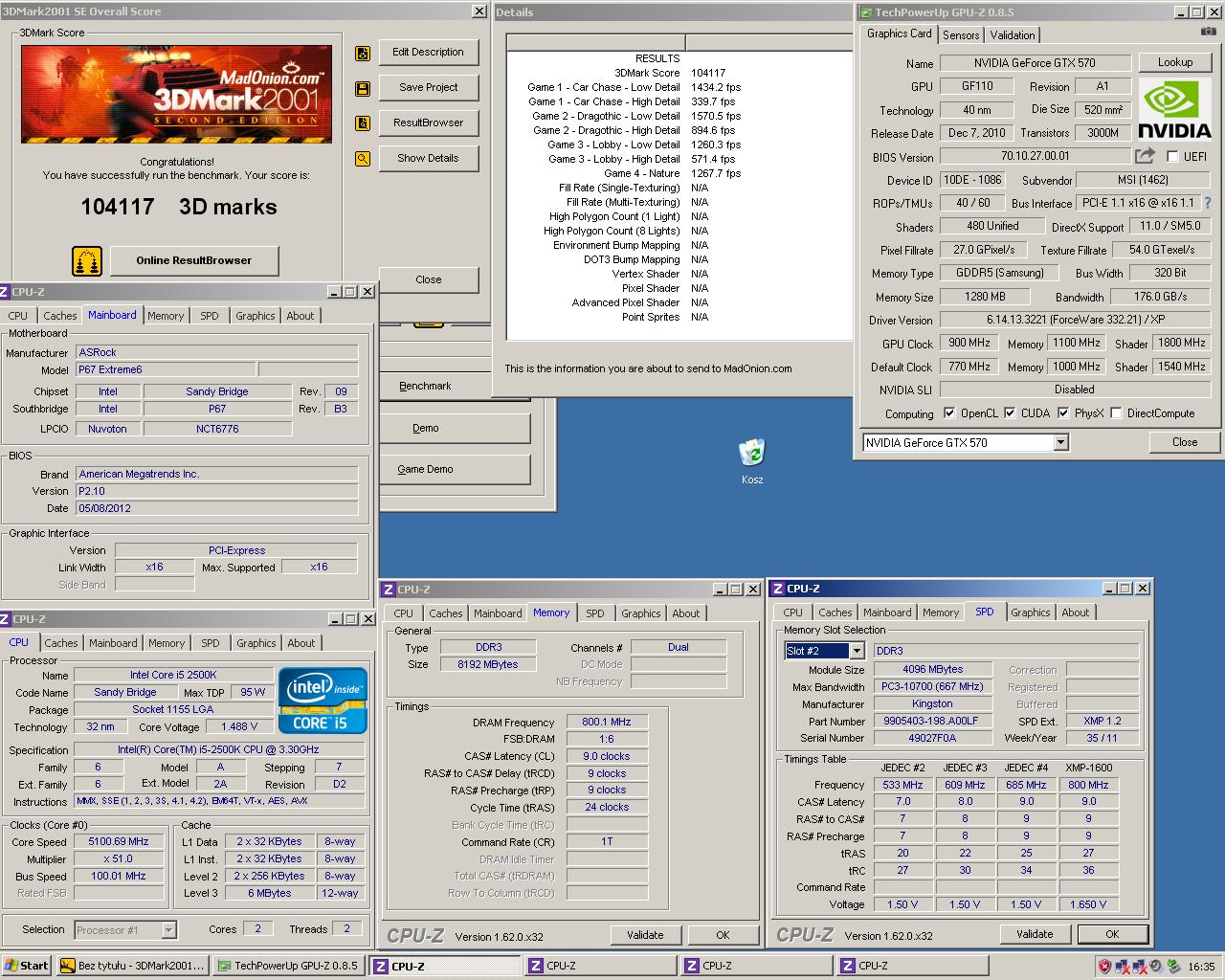Click the 3DMark2001 banner image
This screenshot has width=1225, height=980.
pos(176,93)
